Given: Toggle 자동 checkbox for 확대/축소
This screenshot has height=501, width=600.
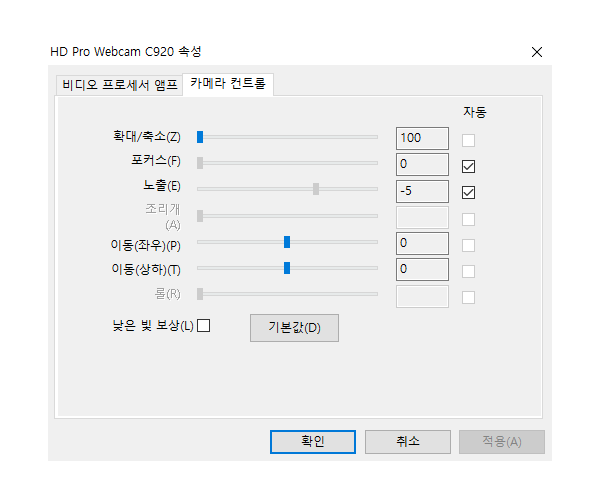Looking at the screenshot, I should (x=468, y=140).
